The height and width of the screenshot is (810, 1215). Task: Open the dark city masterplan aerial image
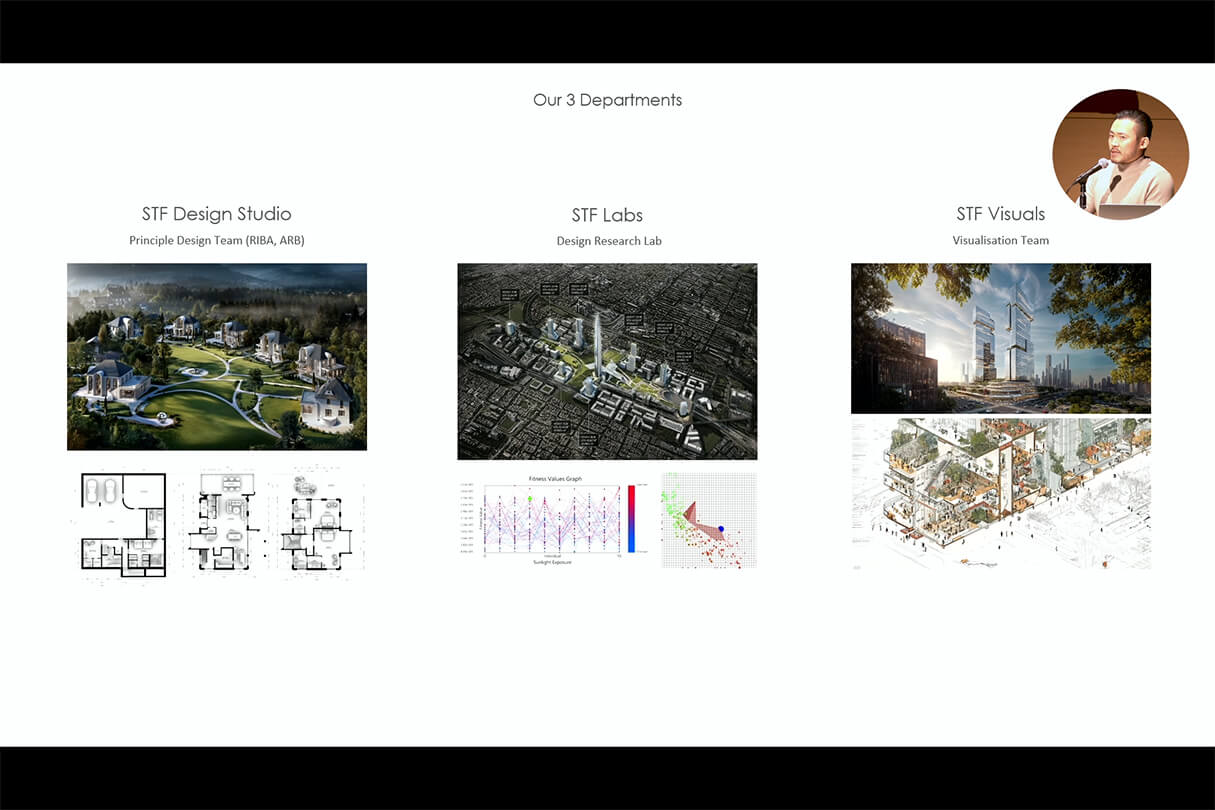(x=607, y=361)
